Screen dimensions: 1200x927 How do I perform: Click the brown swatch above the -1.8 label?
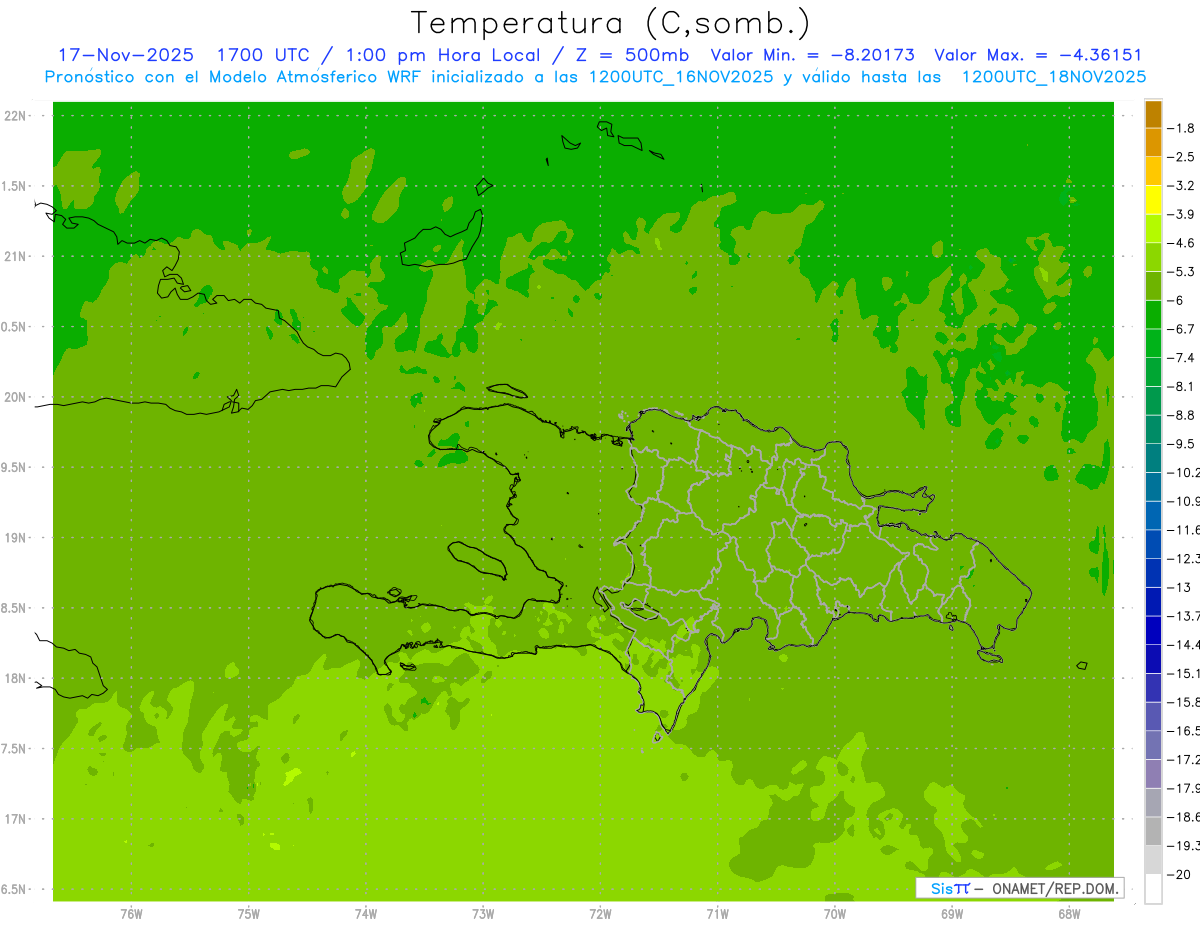(x=1153, y=114)
